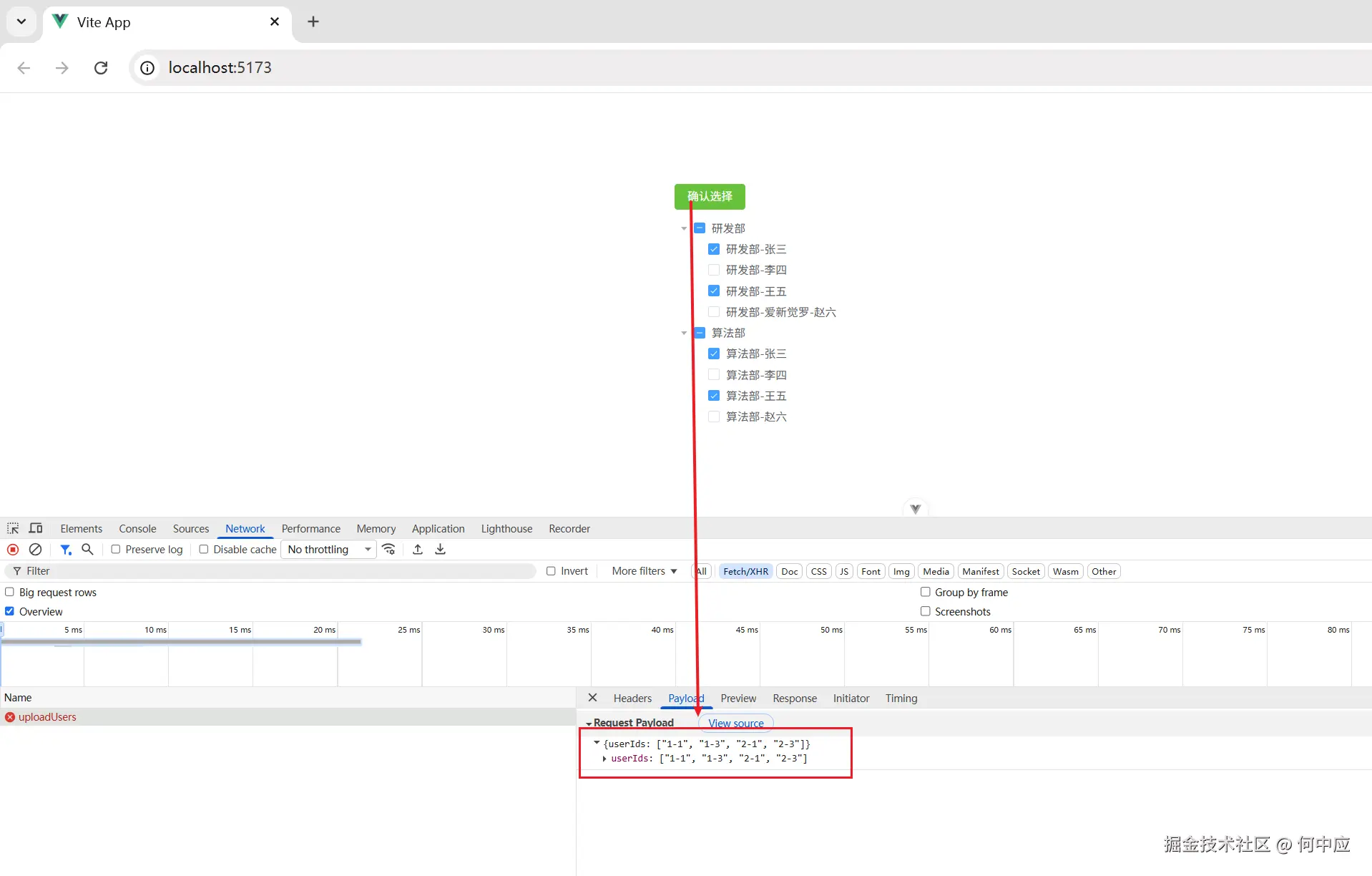1372x876 pixels.
Task: Check 研发部-李四
Action: (714, 270)
